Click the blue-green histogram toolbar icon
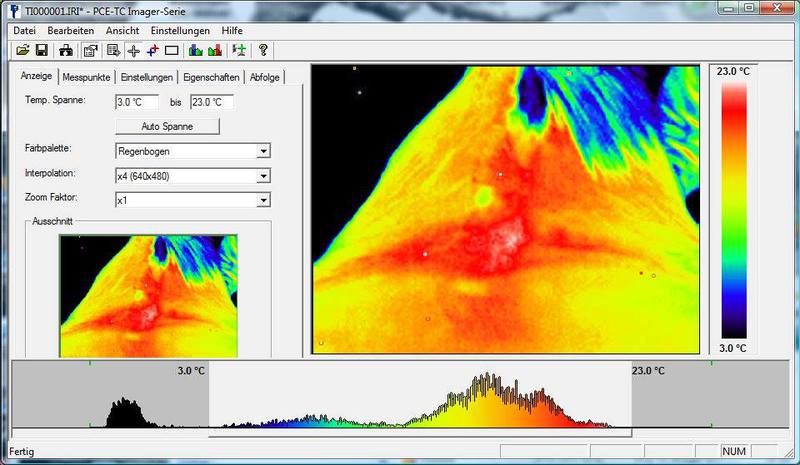This screenshot has height=465, width=800. (x=196, y=50)
